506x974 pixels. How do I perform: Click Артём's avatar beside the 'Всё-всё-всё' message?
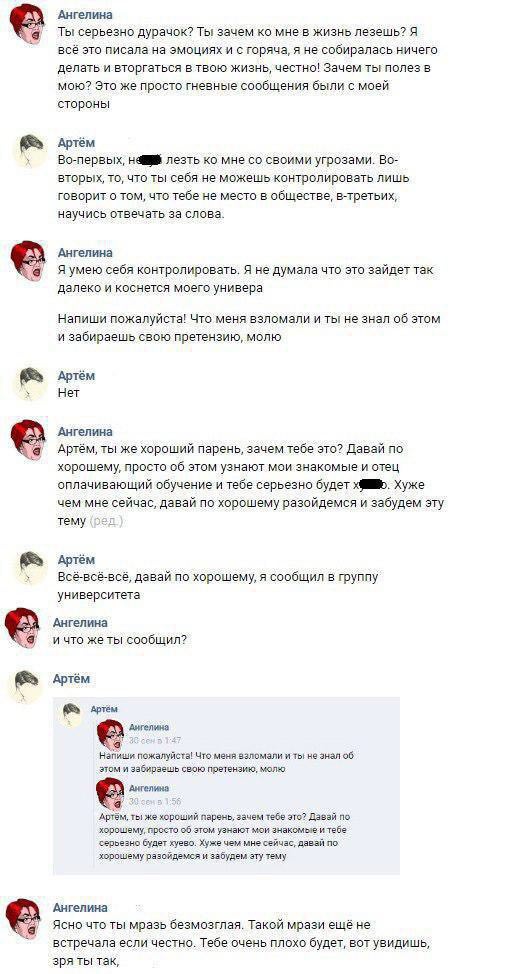tap(30, 568)
